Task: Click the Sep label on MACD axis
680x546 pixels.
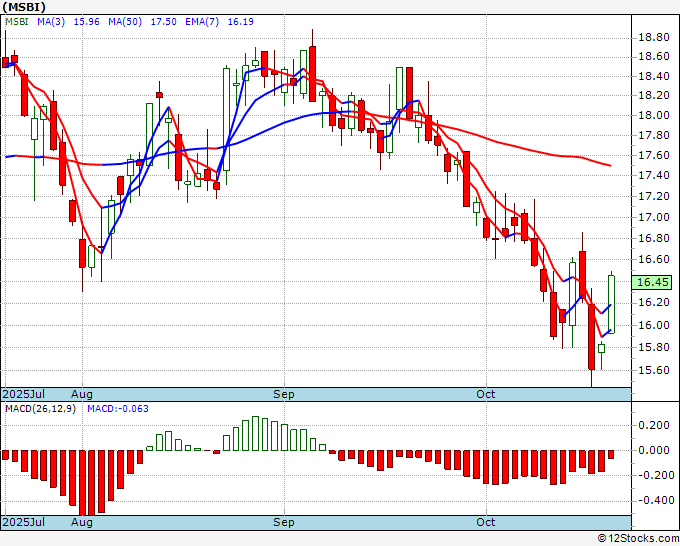Action: pos(284,522)
